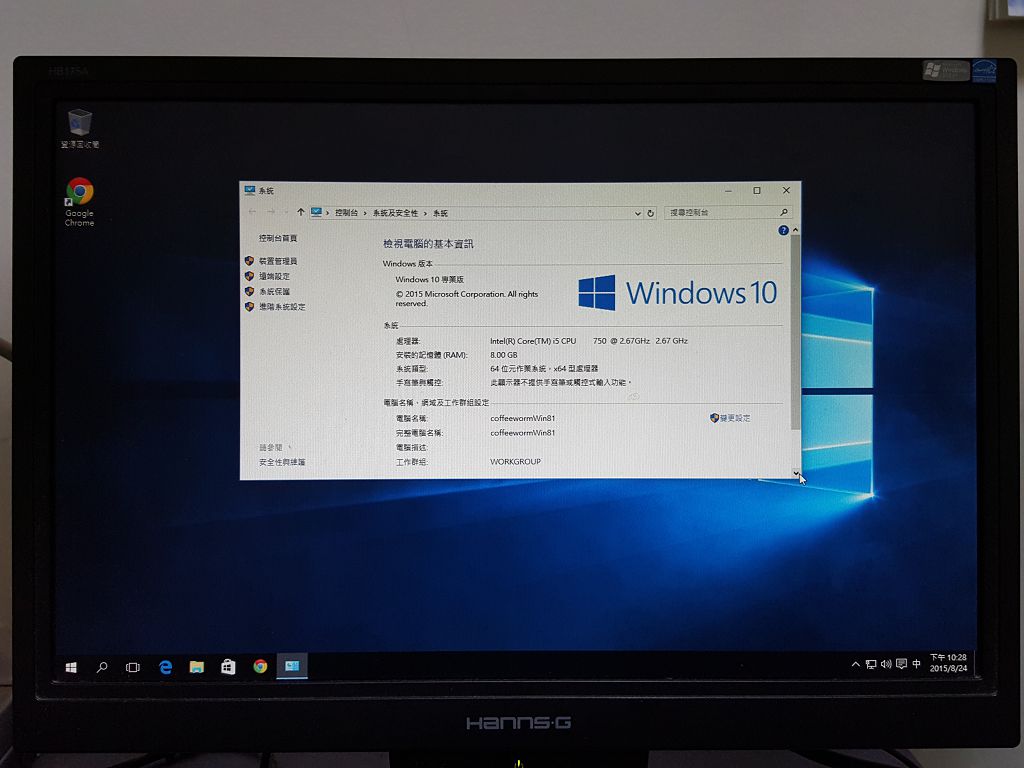Open 控制台首頁 link
This screenshot has width=1024, height=768.
click(x=278, y=238)
